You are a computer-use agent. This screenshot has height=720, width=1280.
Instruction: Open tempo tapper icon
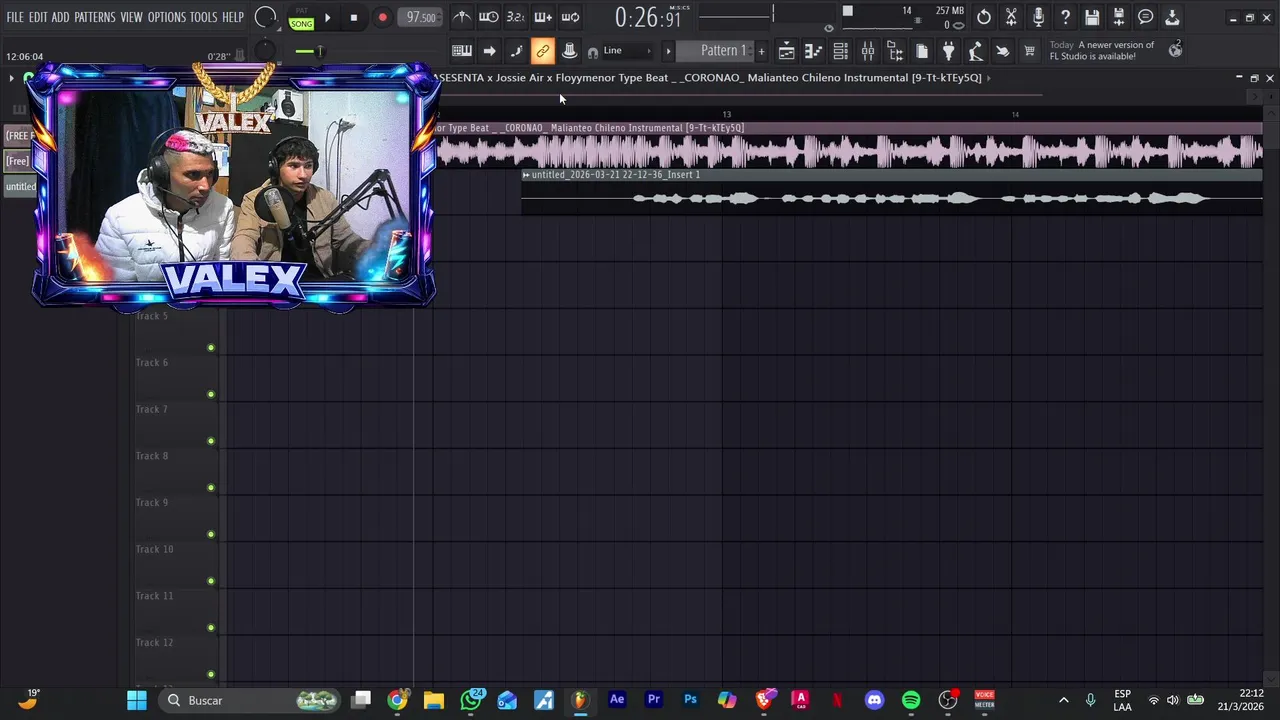coord(975,51)
